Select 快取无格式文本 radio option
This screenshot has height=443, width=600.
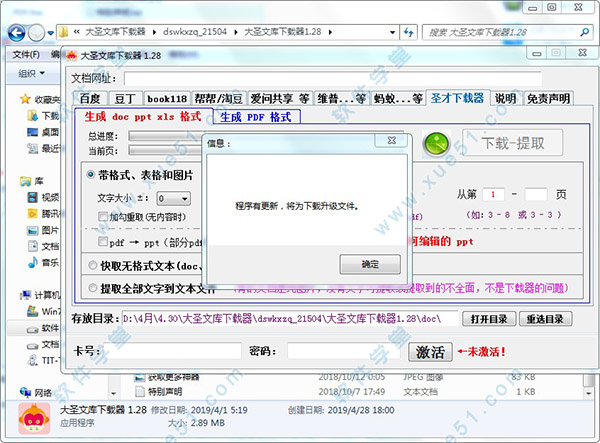click(93, 265)
